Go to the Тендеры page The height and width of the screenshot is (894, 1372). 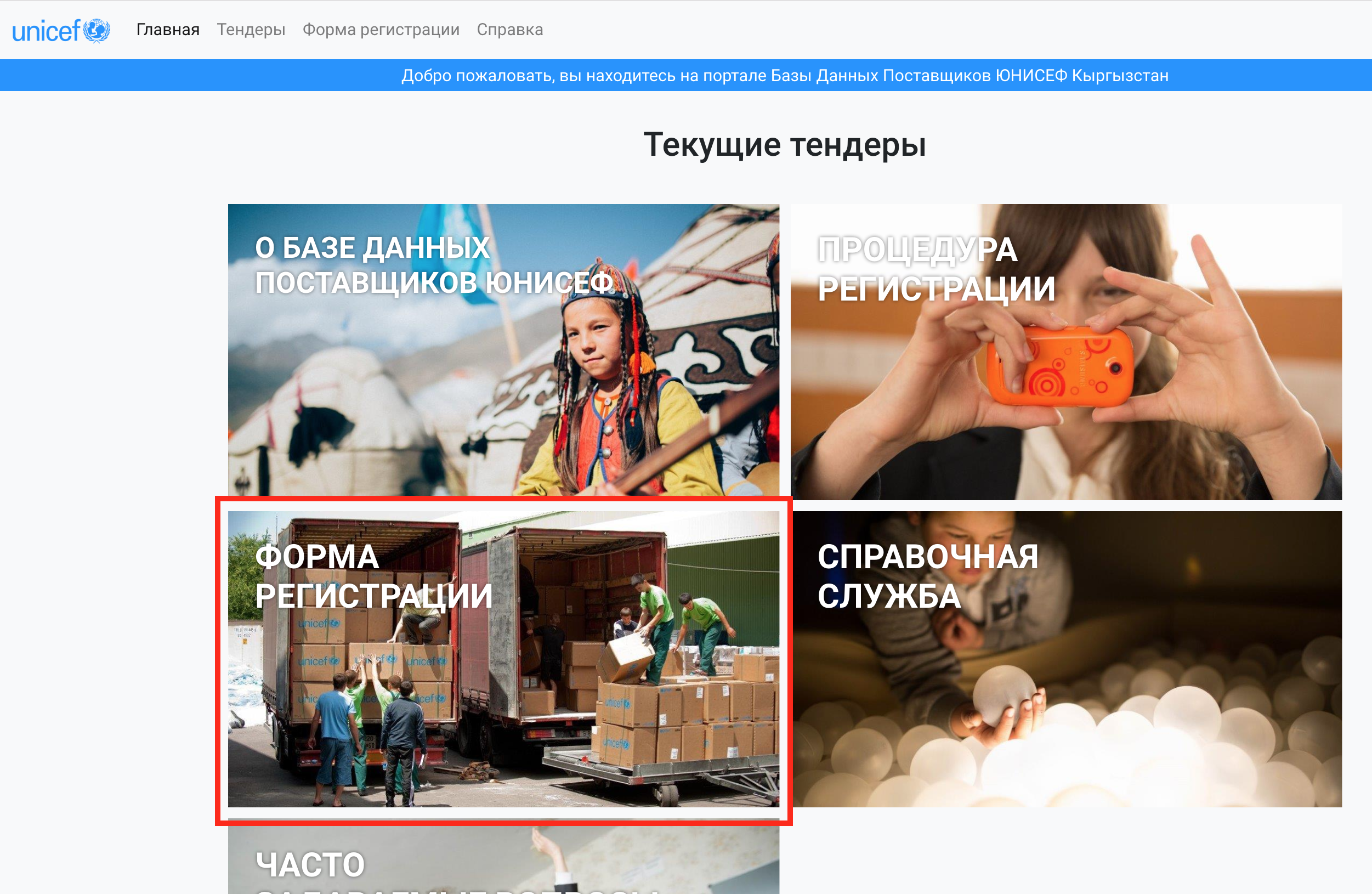251,30
